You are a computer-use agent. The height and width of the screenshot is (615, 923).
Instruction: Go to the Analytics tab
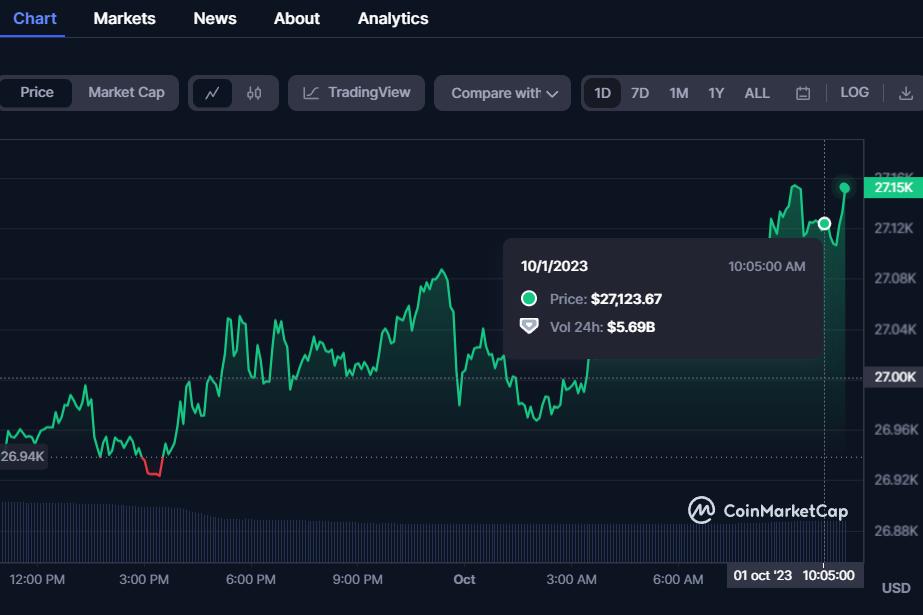tap(393, 18)
